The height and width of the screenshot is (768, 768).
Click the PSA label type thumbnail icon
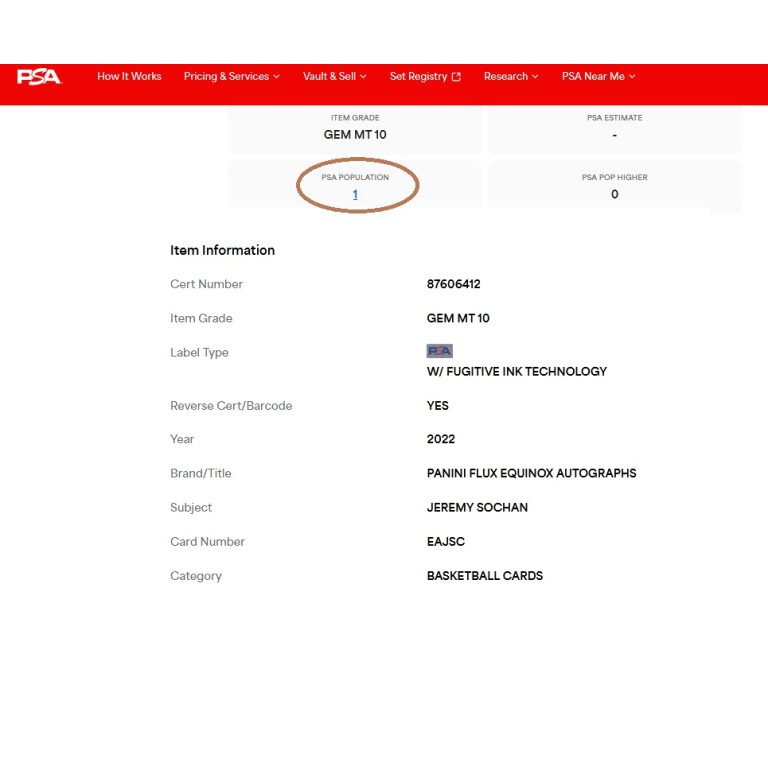[x=439, y=351]
